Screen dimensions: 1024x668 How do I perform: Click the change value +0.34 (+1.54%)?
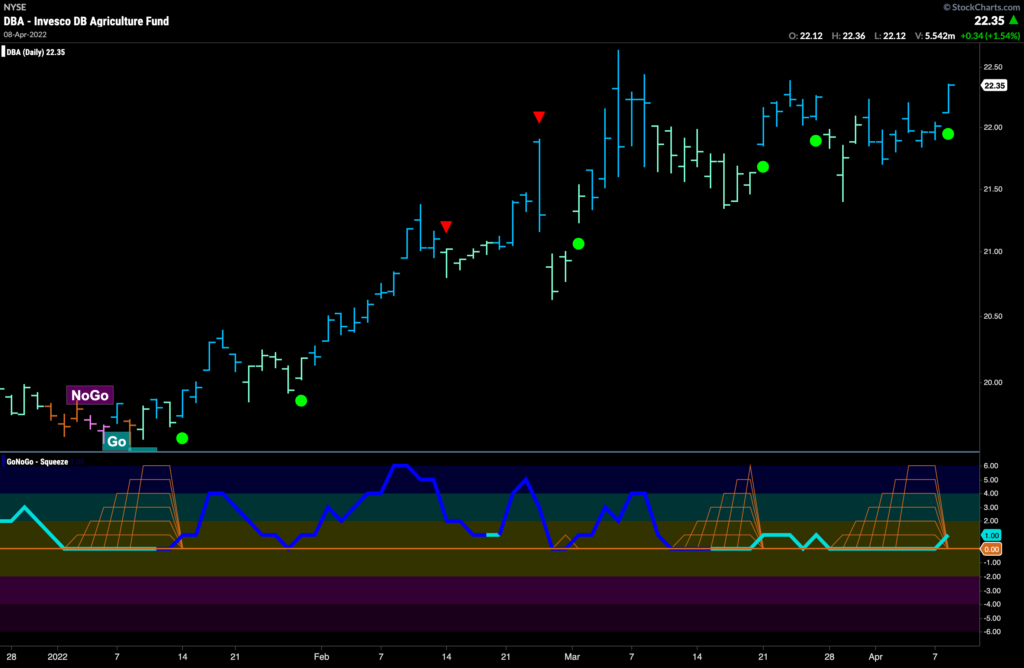pyautogui.click(x=990, y=36)
